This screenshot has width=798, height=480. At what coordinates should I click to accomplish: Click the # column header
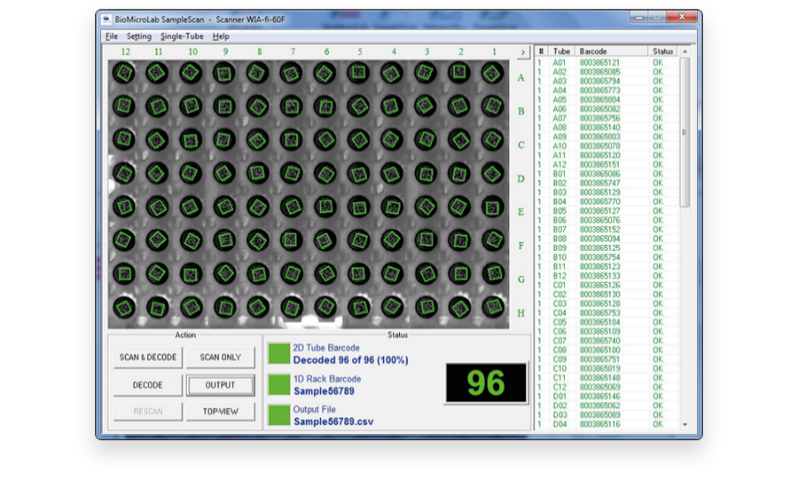[541, 51]
